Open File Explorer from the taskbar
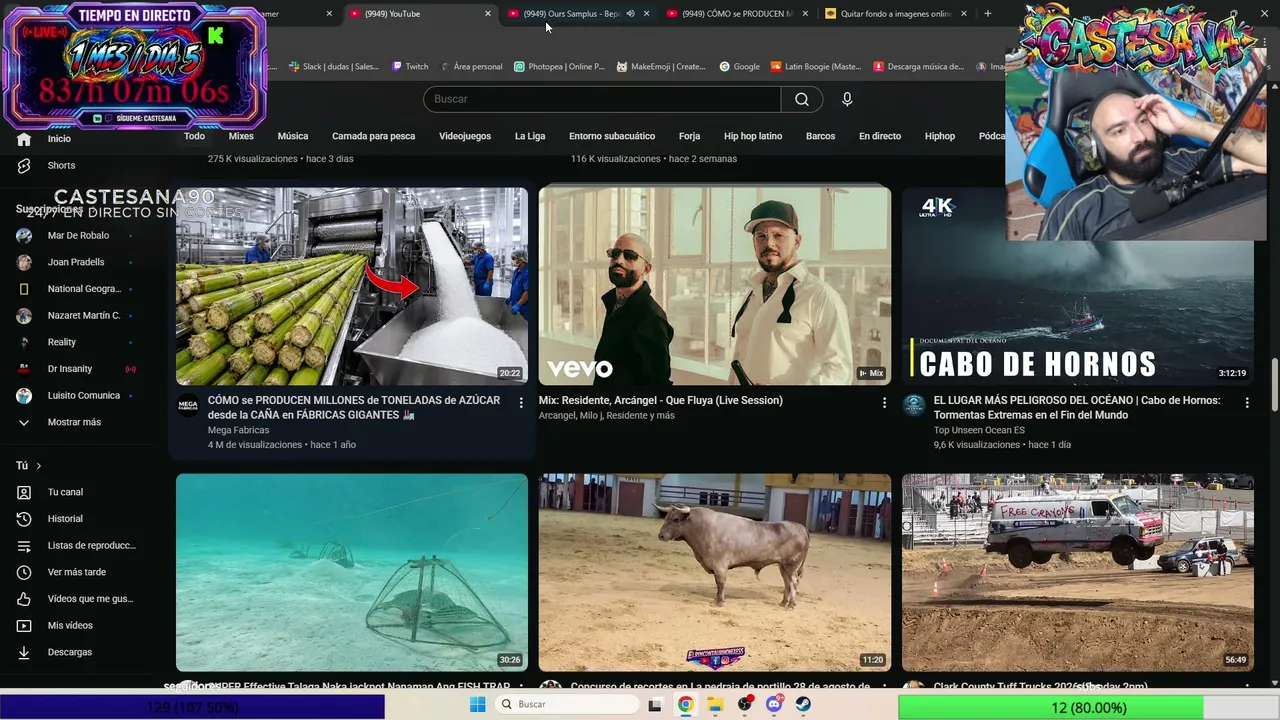1280x720 pixels. [715, 704]
